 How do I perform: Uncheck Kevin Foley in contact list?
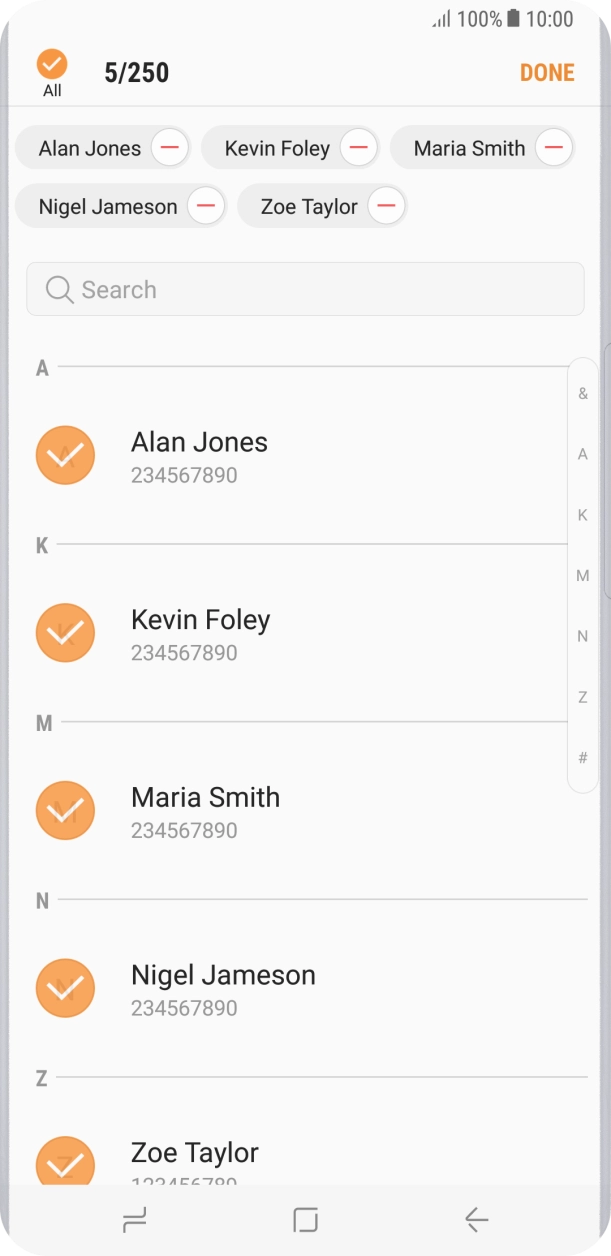coord(65,633)
